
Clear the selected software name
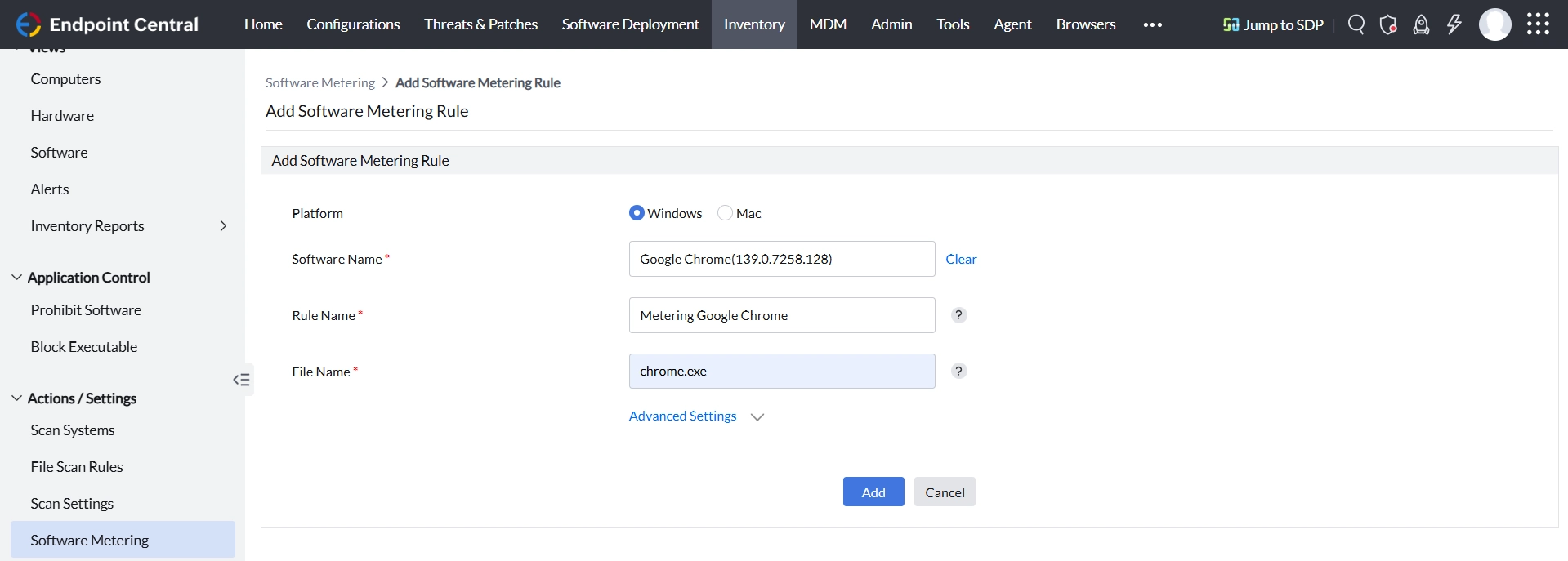click(x=961, y=259)
